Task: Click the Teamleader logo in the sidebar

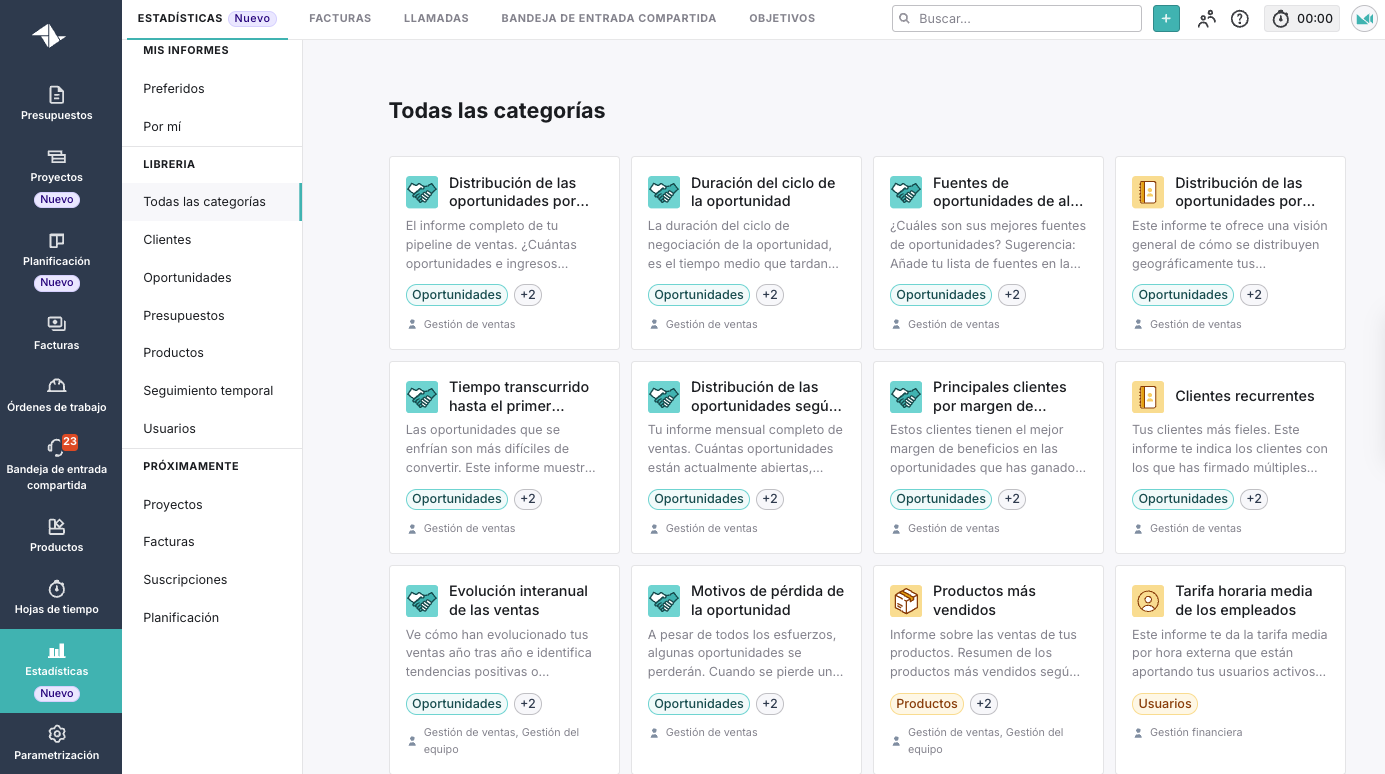Action: tap(48, 36)
